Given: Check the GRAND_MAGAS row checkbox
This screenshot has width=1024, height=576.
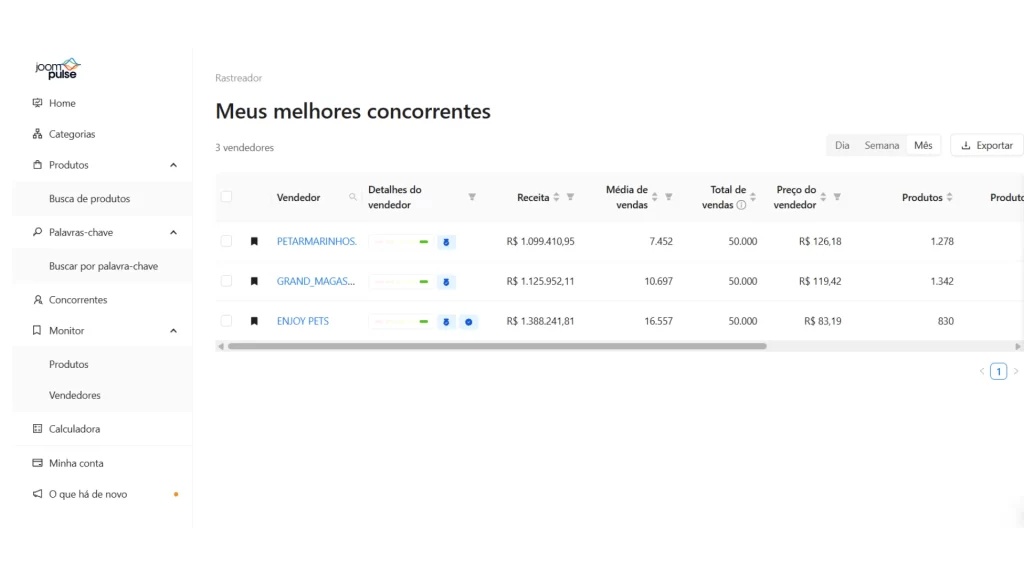Looking at the screenshot, I should (226, 281).
